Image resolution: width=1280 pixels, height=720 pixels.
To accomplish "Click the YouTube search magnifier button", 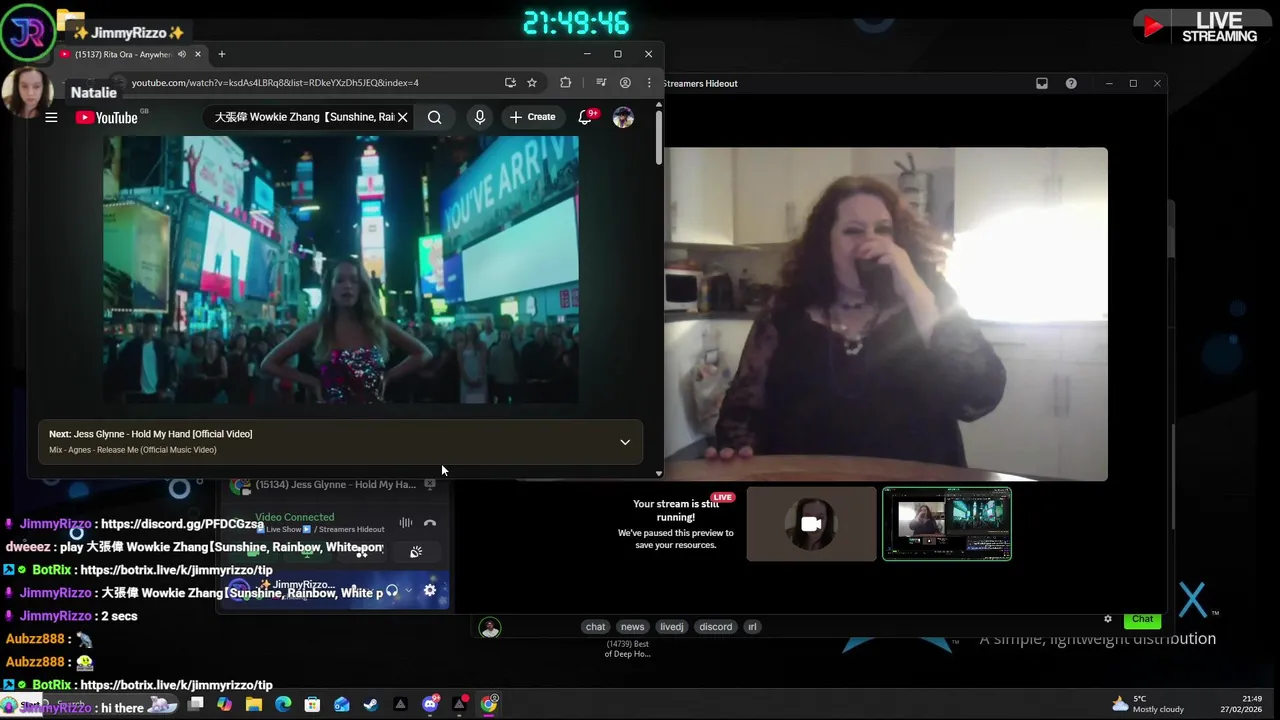I will [434, 117].
